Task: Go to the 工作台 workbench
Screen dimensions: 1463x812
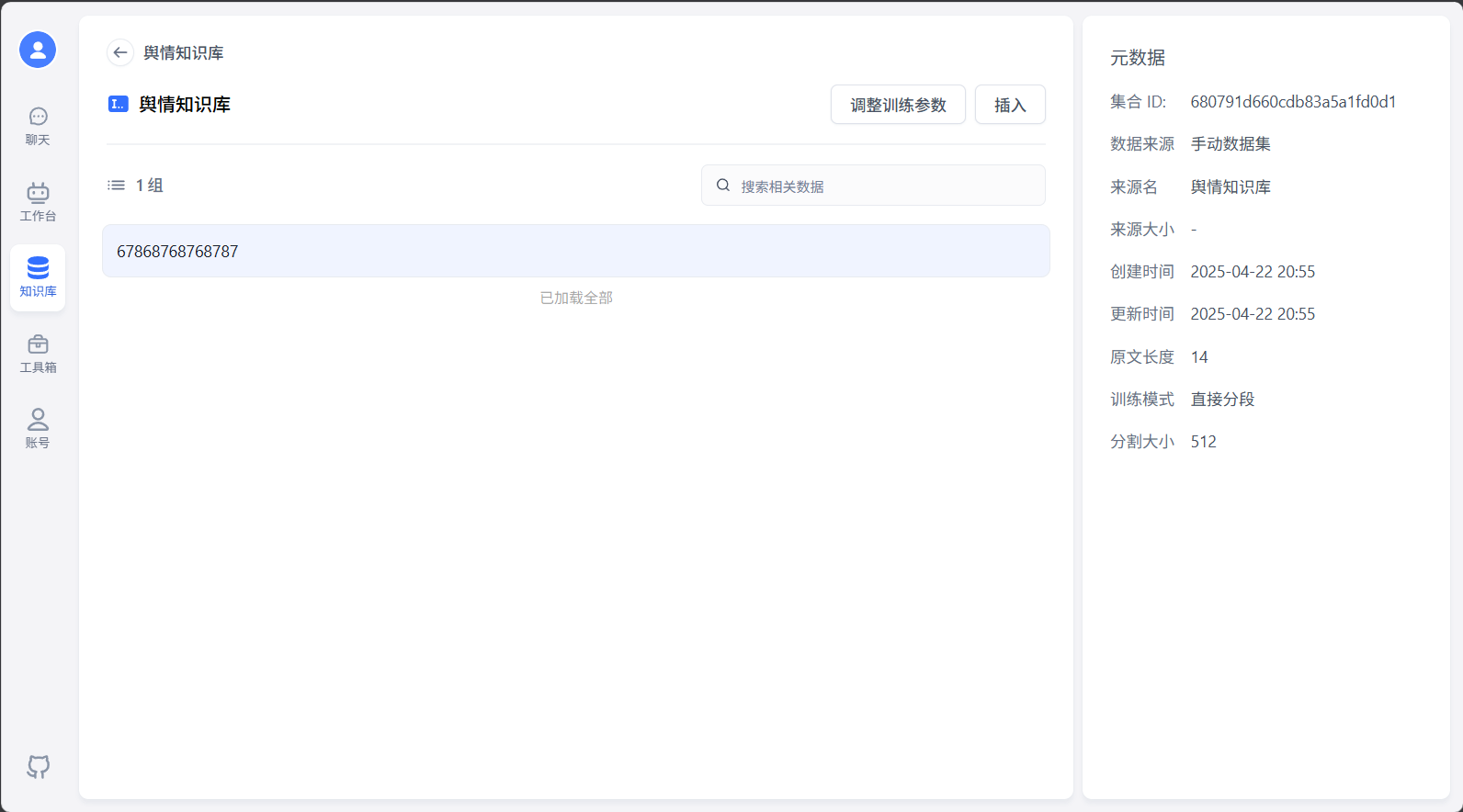Action: [x=38, y=202]
